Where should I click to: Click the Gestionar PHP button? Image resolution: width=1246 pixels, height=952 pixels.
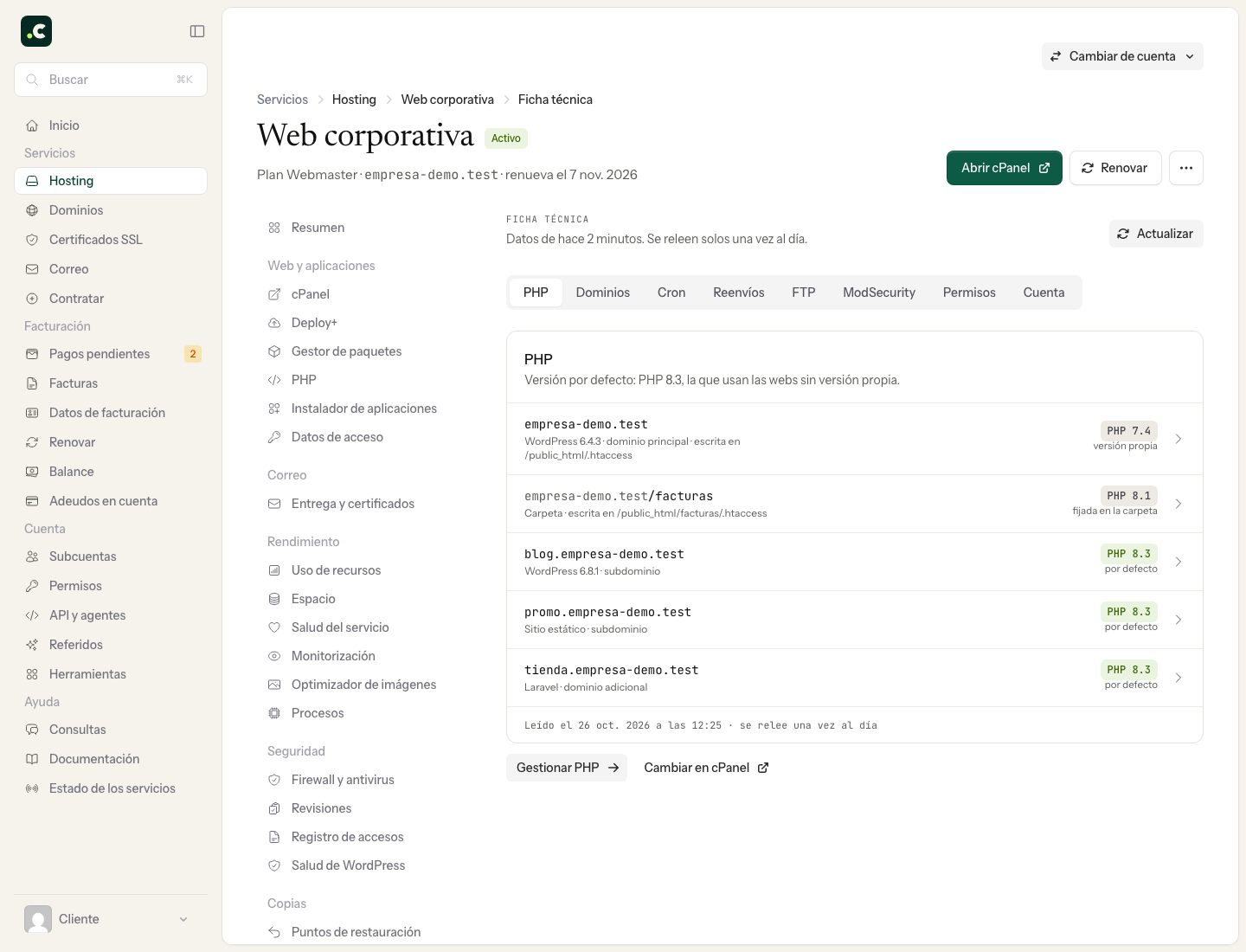pos(567,768)
